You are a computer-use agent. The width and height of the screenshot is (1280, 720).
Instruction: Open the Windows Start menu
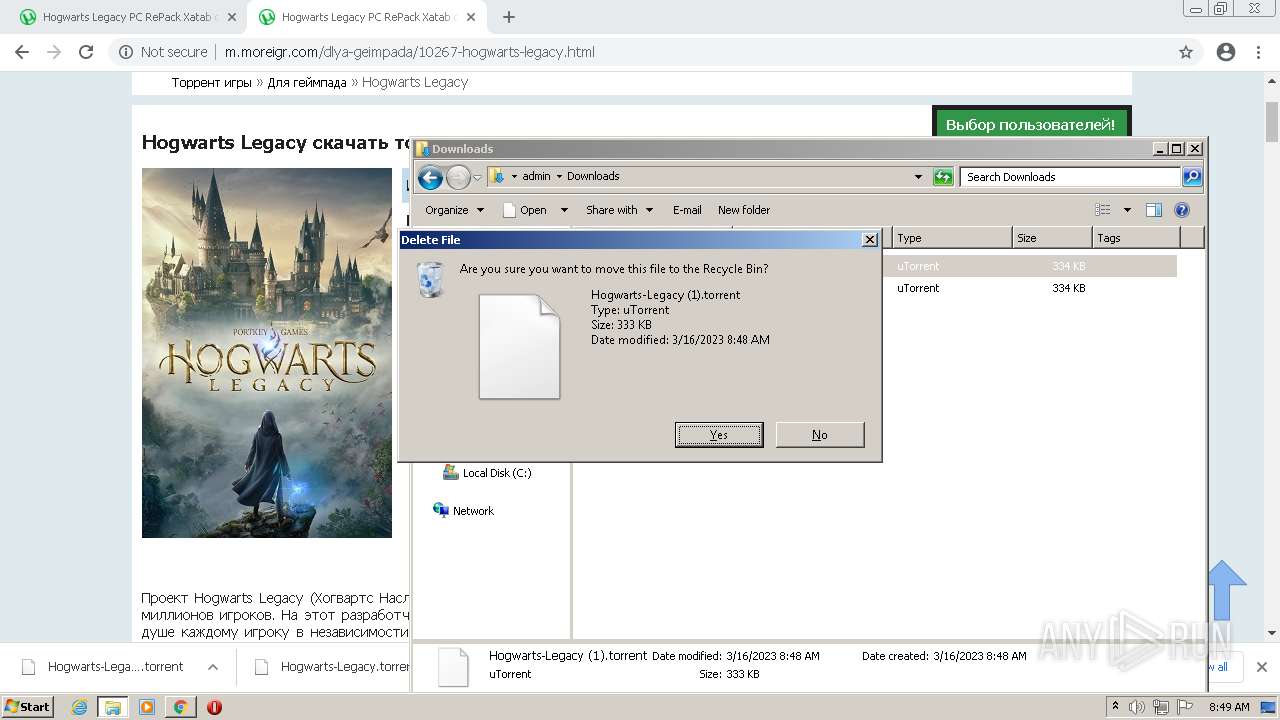[x=28, y=706]
